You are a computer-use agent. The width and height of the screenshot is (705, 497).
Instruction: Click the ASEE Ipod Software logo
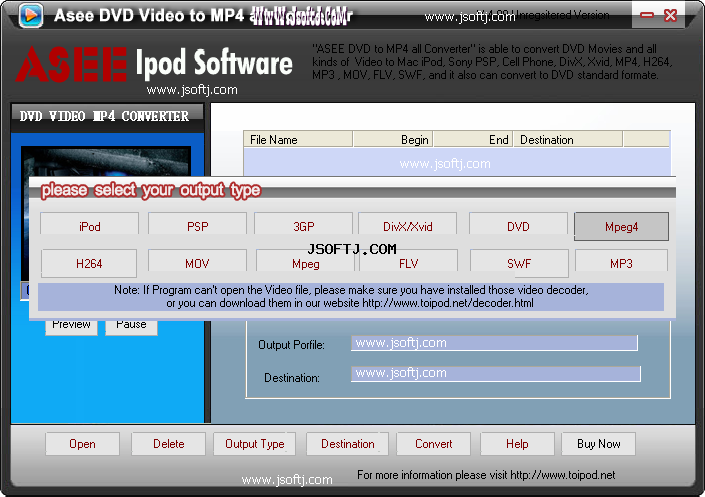[154, 64]
